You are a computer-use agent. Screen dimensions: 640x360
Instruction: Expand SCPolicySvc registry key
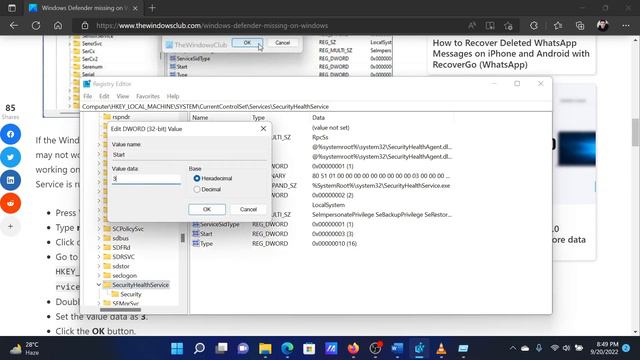(99, 229)
